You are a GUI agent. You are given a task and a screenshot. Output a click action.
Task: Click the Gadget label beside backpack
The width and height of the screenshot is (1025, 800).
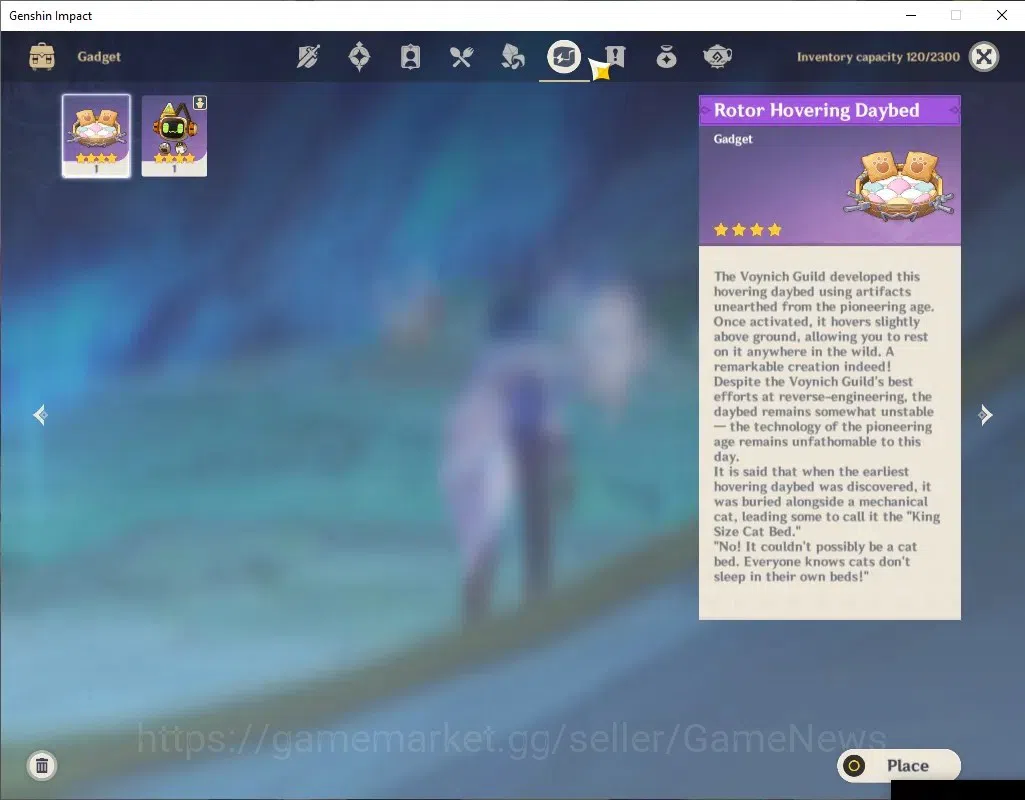coord(99,56)
